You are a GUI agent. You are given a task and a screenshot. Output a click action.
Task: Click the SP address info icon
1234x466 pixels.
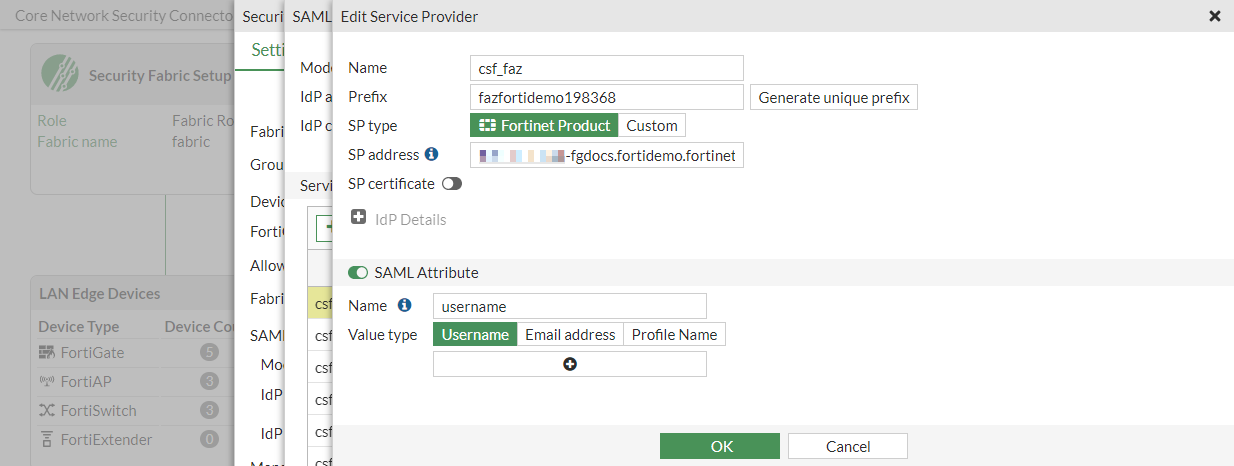coord(432,154)
